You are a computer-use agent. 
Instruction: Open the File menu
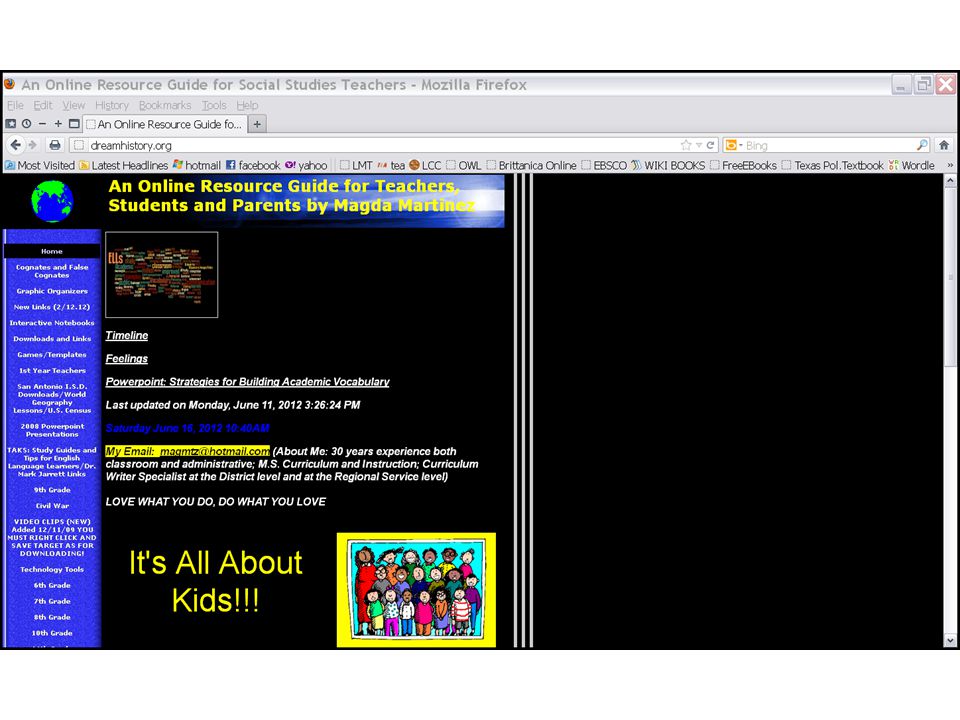tap(15, 105)
